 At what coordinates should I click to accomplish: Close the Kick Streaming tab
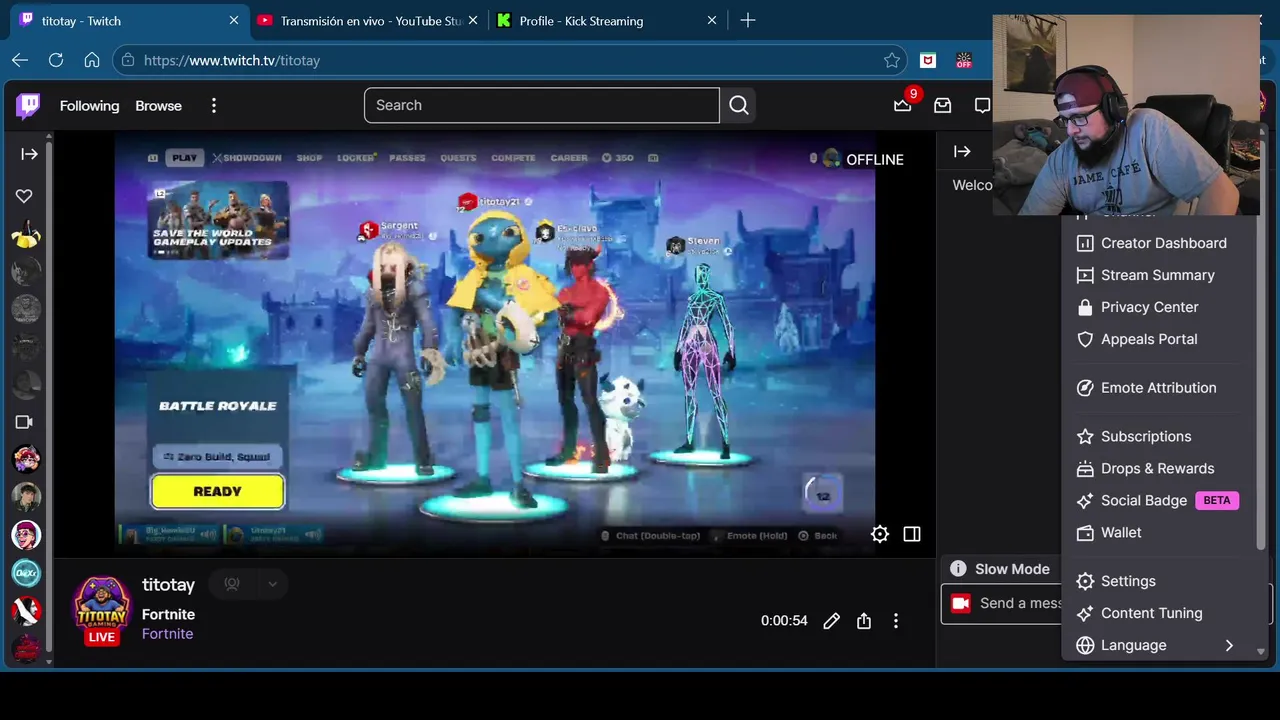[x=712, y=20]
